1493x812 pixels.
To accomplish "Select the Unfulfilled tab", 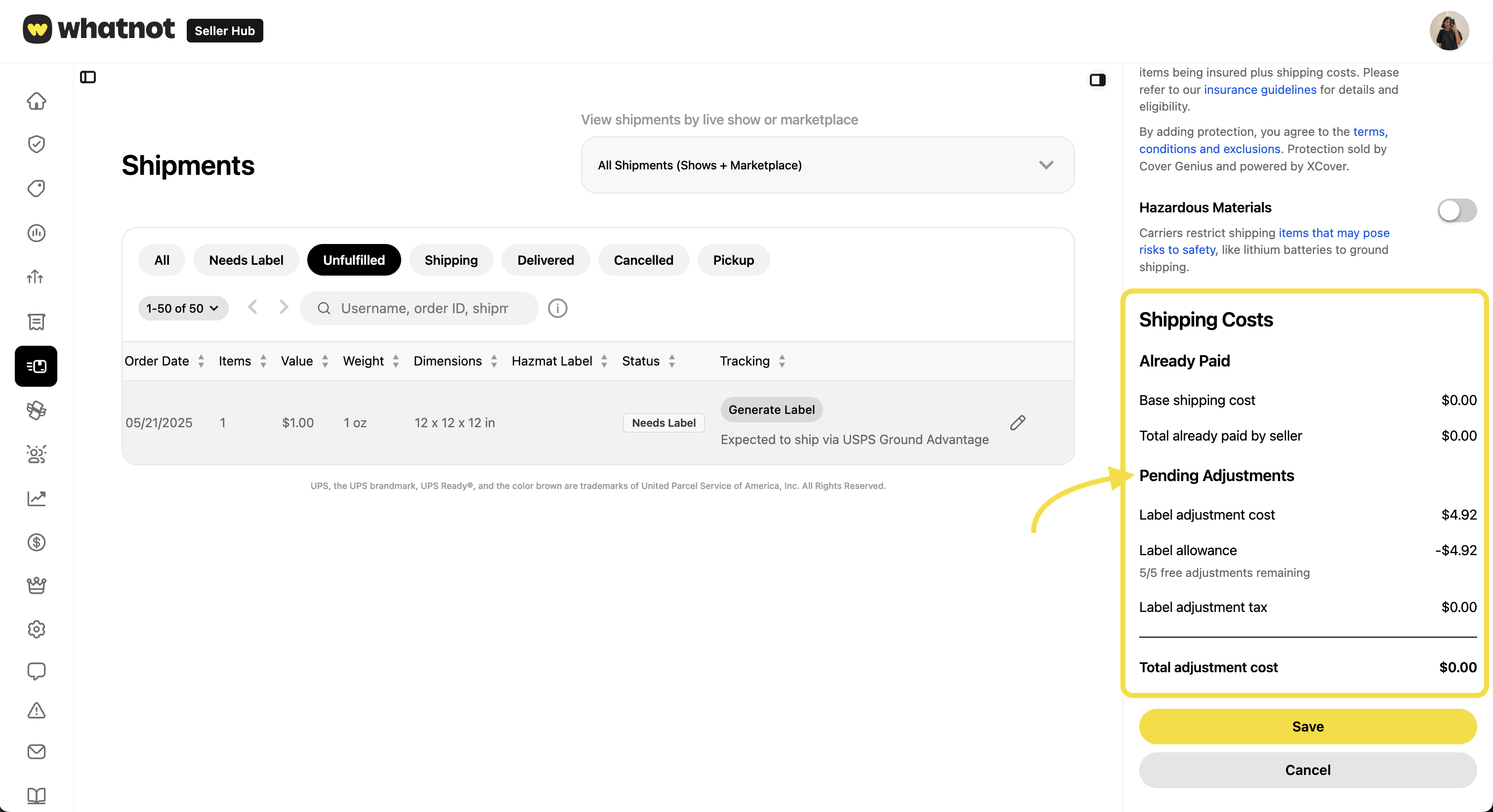I will 354,260.
